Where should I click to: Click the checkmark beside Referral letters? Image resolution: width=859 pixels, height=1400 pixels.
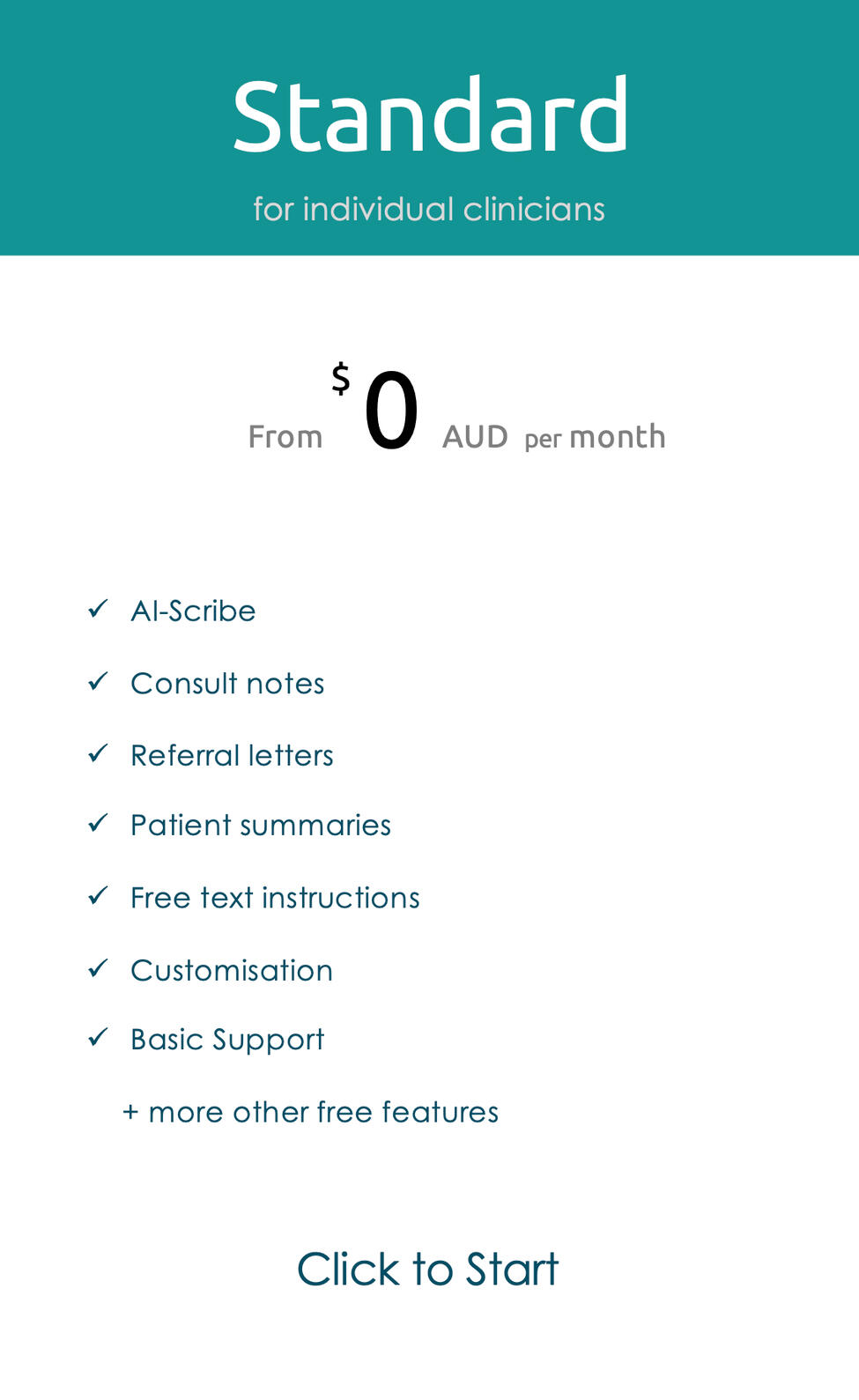(x=98, y=753)
